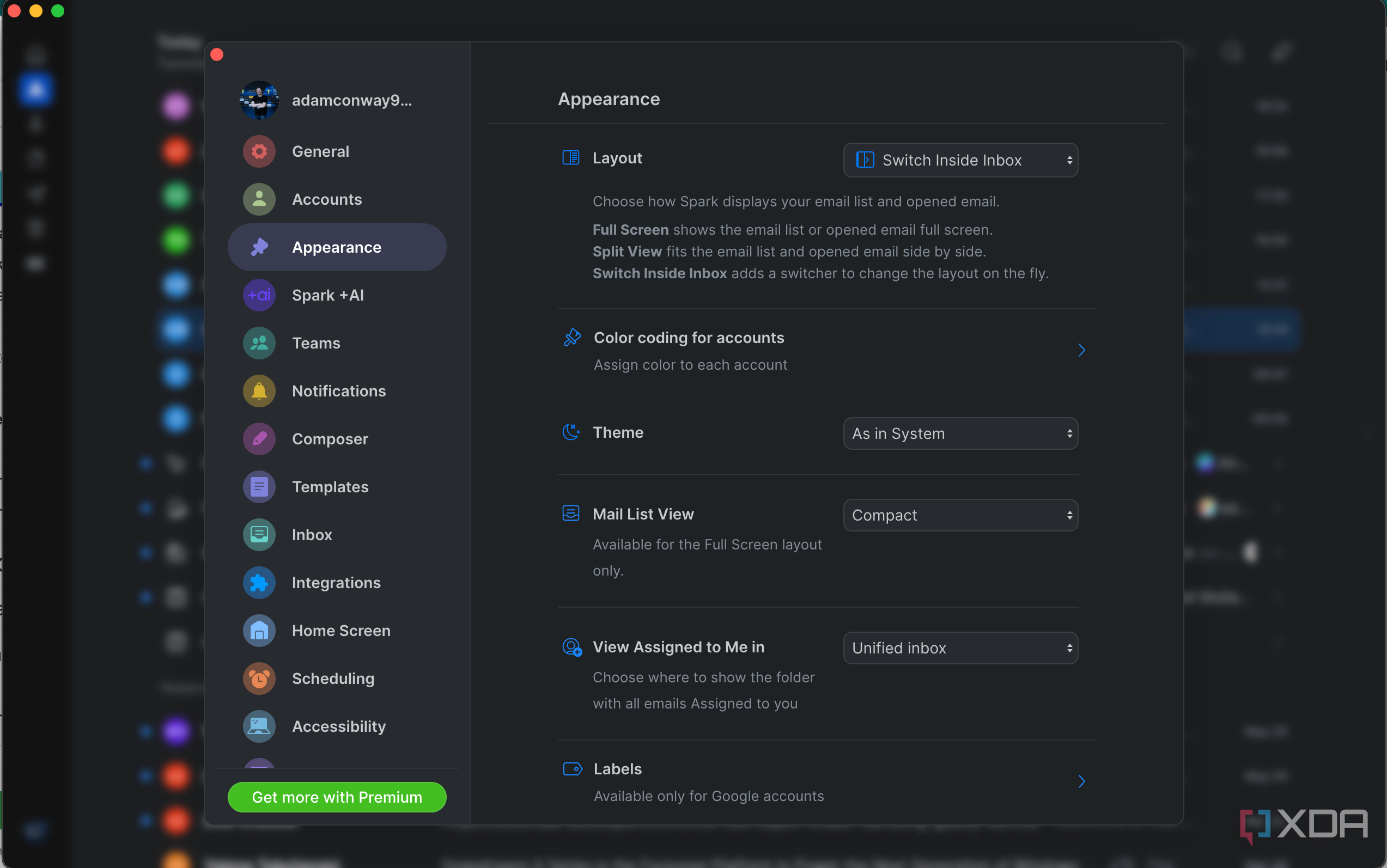This screenshot has height=868, width=1387.
Task: Click the Appearance pin icon in sidebar
Action: pos(259,247)
